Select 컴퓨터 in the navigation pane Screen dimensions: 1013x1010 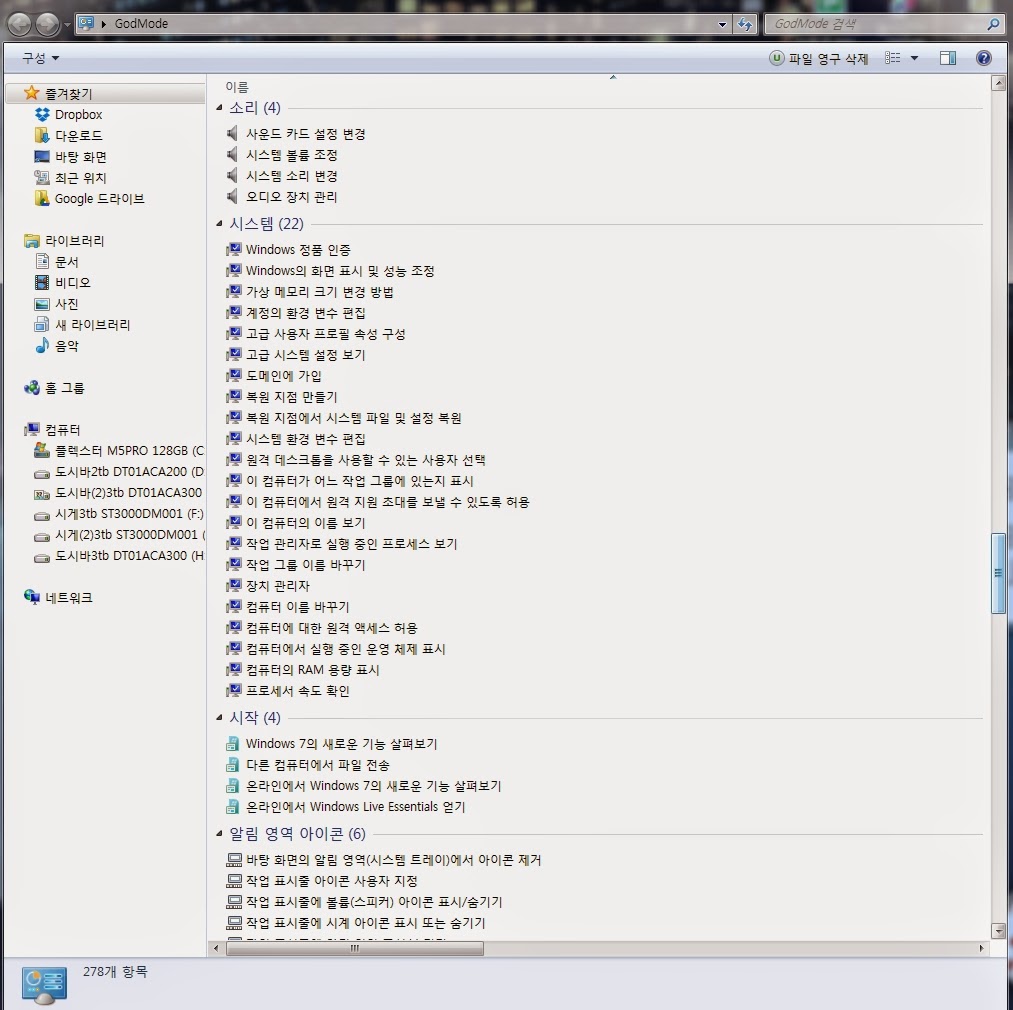coord(63,430)
